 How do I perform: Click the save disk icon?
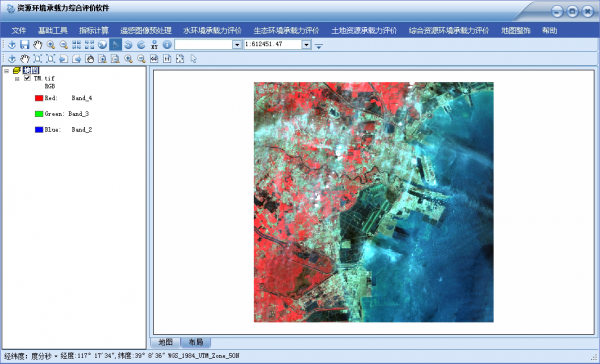[24, 45]
